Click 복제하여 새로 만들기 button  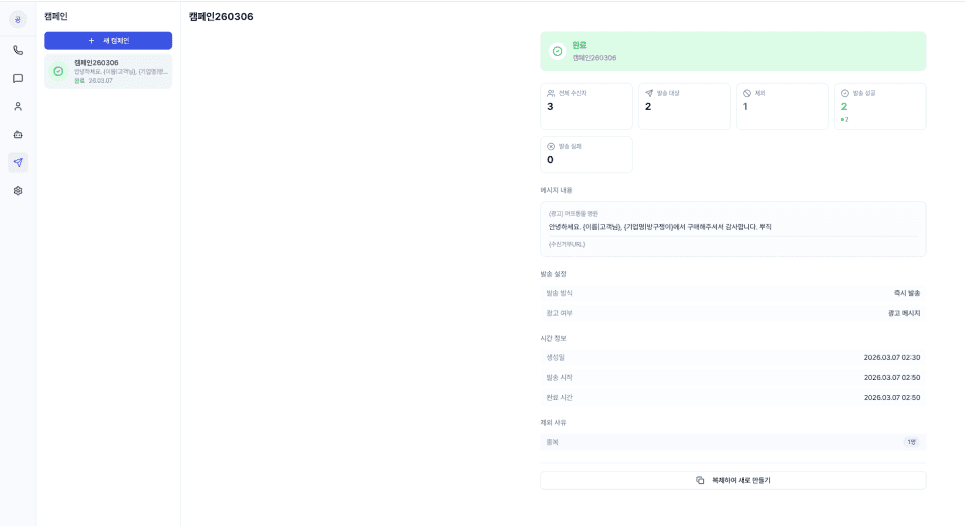pyautogui.click(x=733, y=480)
